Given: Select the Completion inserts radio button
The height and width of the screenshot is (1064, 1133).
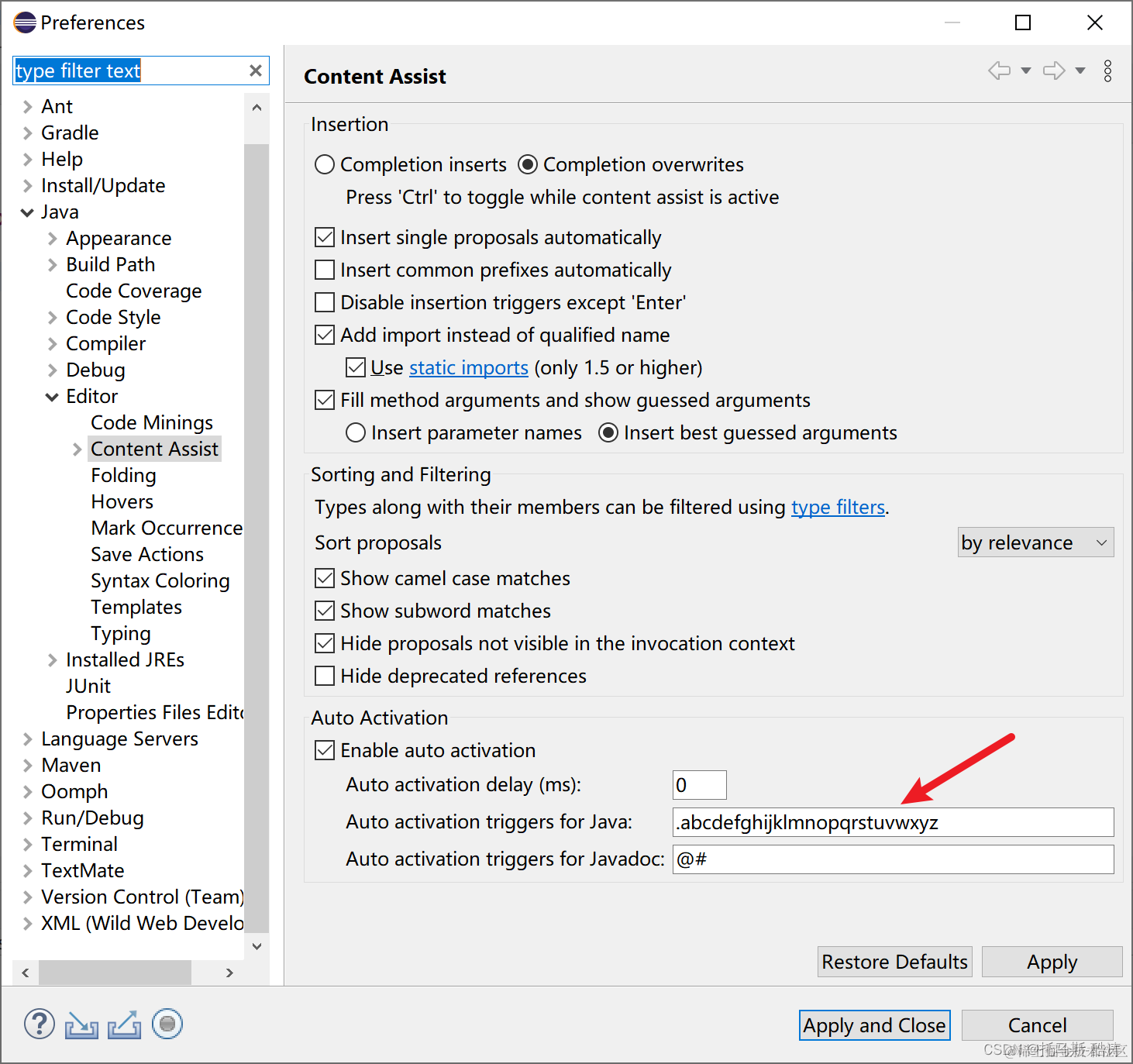Looking at the screenshot, I should click(x=325, y=164).
